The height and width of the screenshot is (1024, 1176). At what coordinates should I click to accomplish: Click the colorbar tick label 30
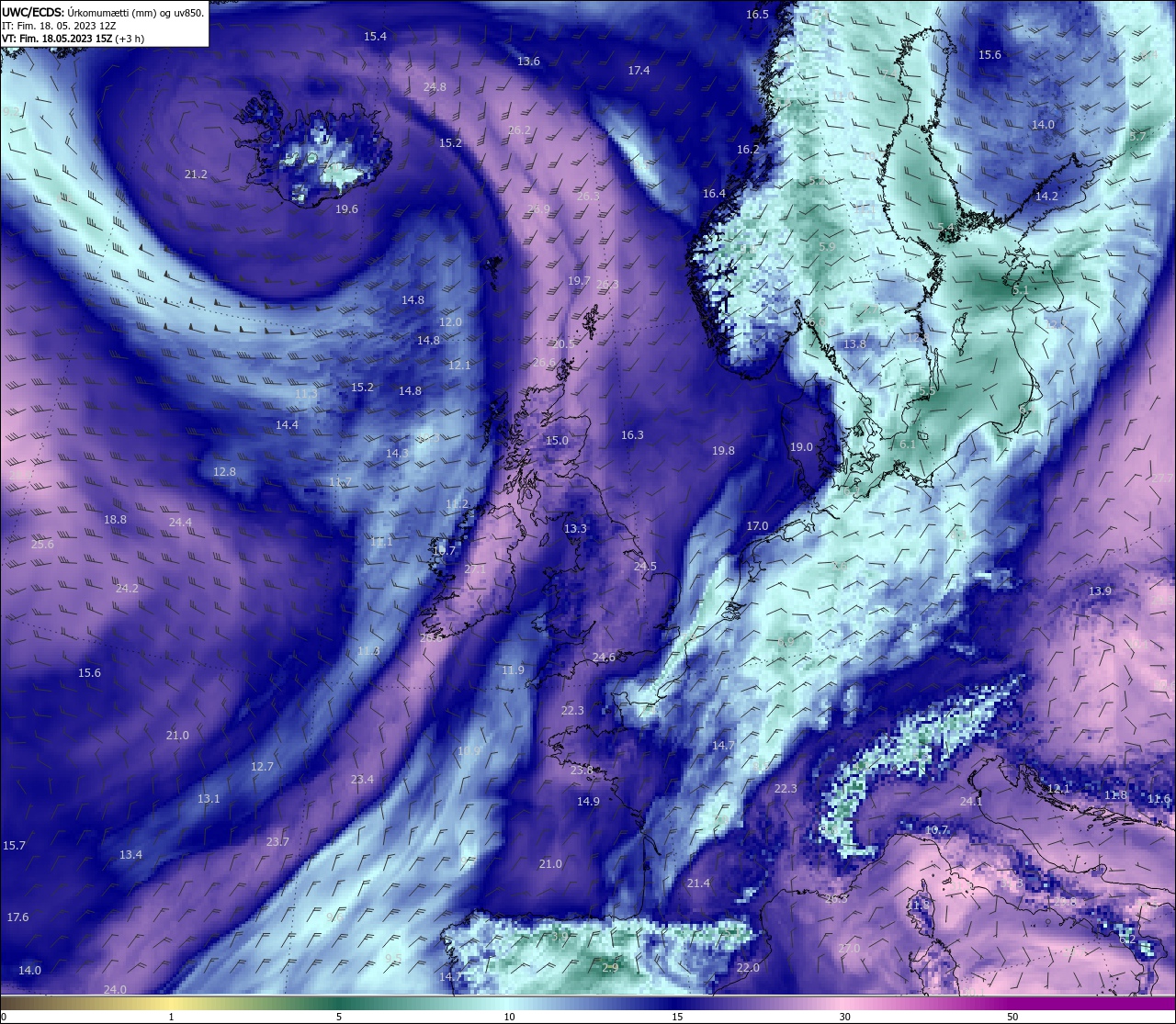pos(844,1017)
